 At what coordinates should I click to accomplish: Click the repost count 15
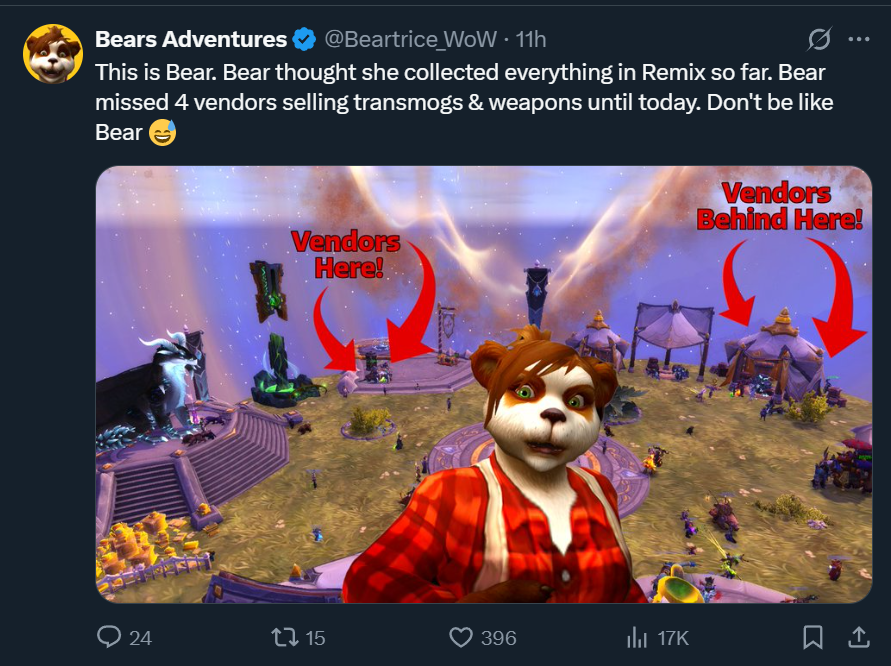(x=315, y=638)
